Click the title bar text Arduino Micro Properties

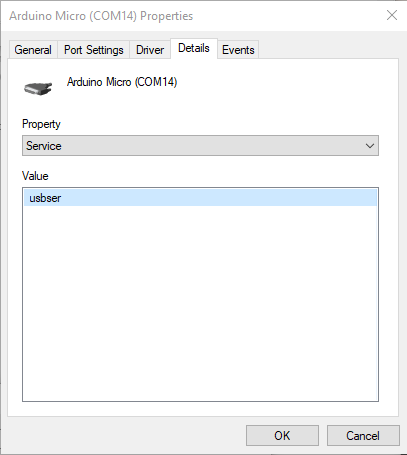click(x=101, y=16)
